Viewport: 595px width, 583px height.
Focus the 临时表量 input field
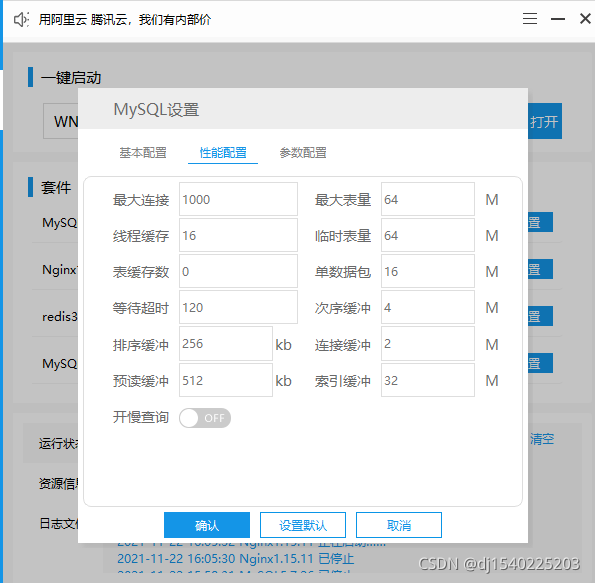[428, 235]
